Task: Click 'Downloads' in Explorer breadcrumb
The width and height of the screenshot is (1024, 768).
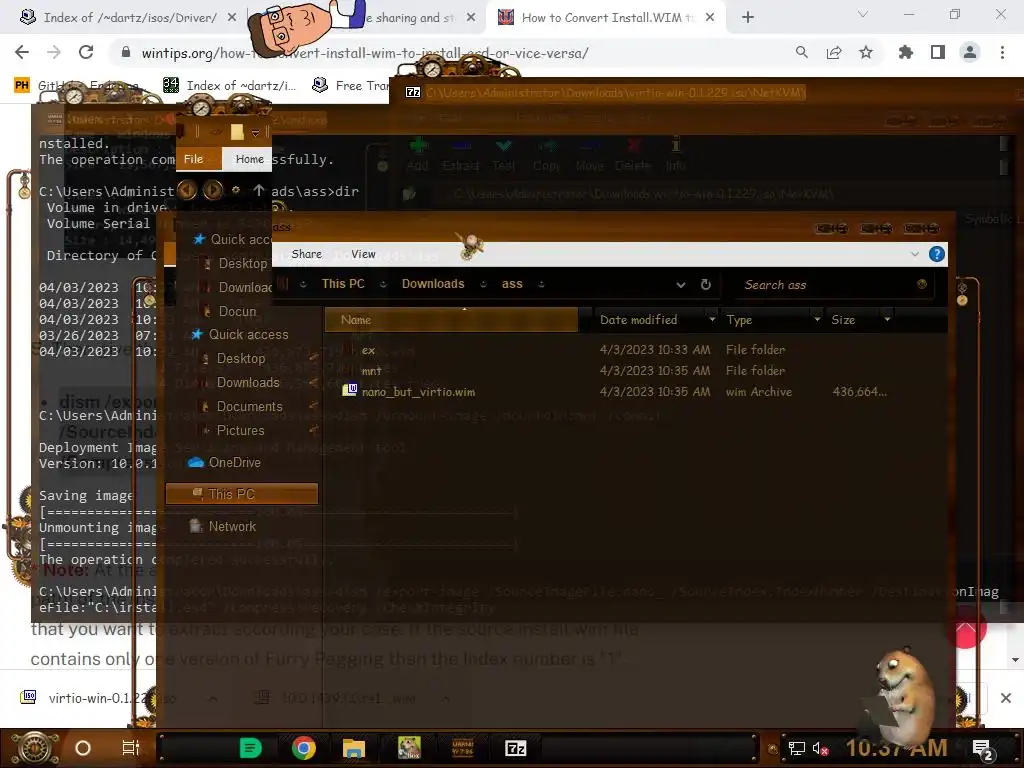Action: [x=433, y=284]
